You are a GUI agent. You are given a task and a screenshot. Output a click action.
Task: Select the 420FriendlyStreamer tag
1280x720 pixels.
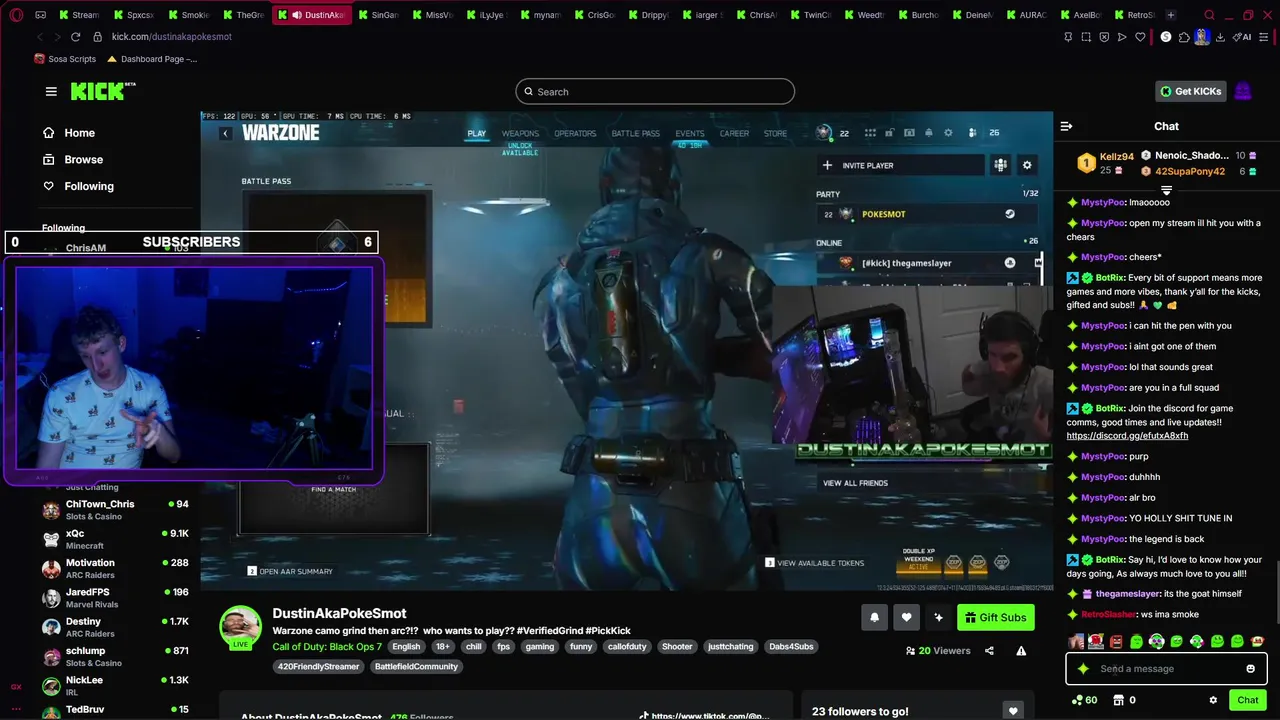[318, 667]
